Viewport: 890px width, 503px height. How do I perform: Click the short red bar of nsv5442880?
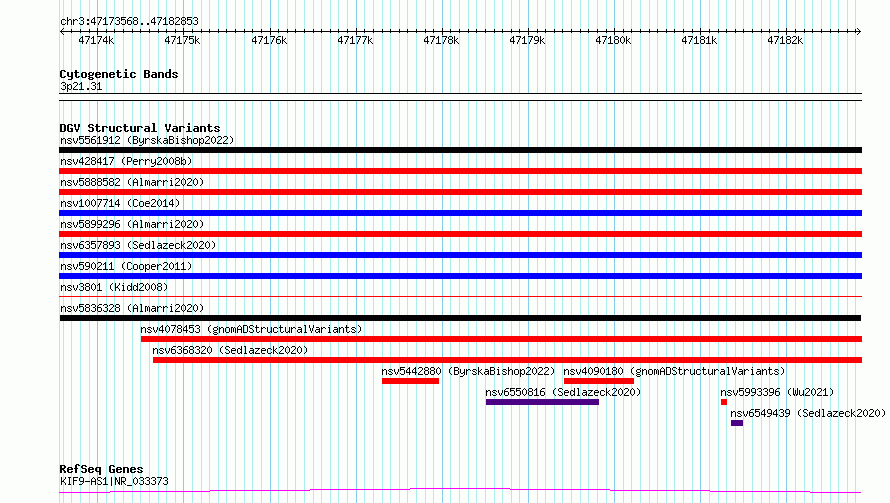(x=410, y=381)
